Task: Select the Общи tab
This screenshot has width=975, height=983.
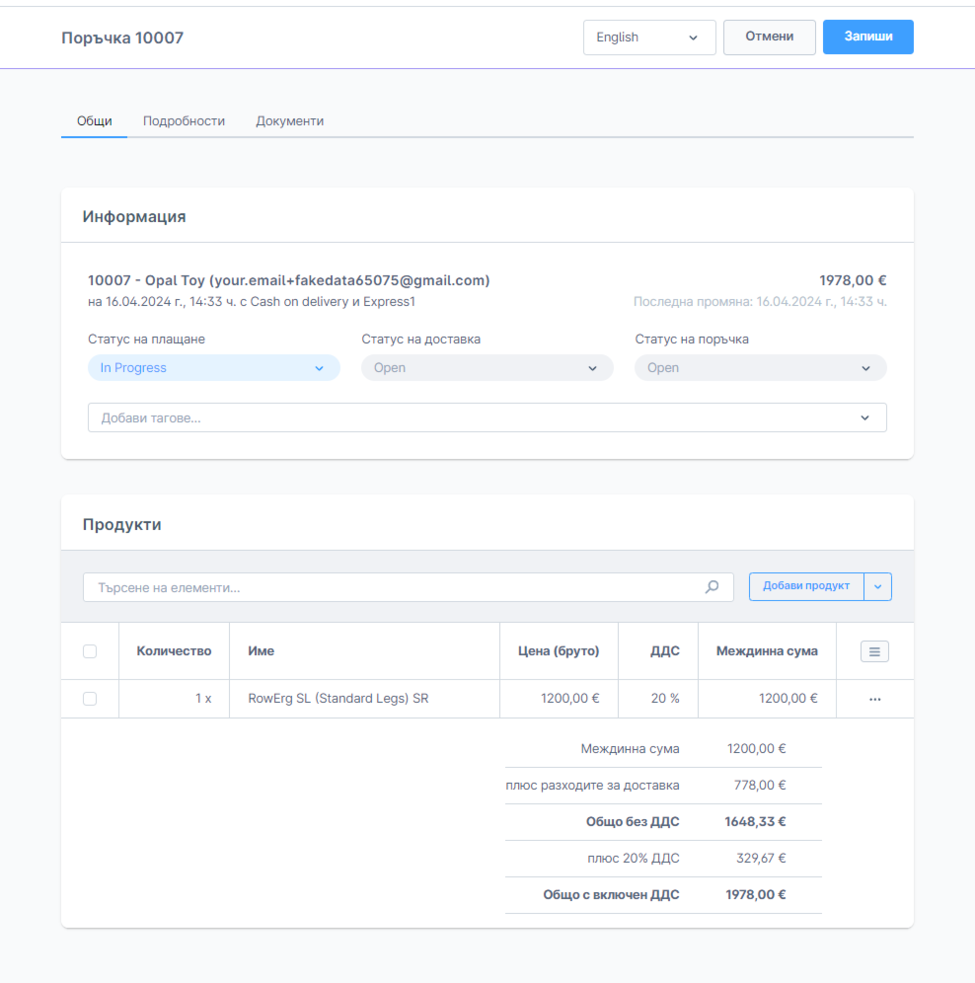Action: tap(94, 121)
